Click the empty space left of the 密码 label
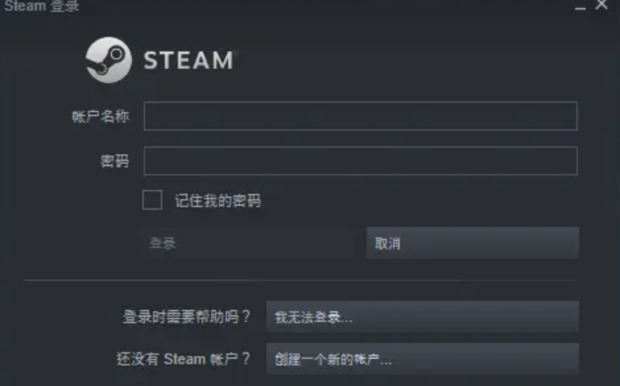620x386 pixels. pos(51,161)
